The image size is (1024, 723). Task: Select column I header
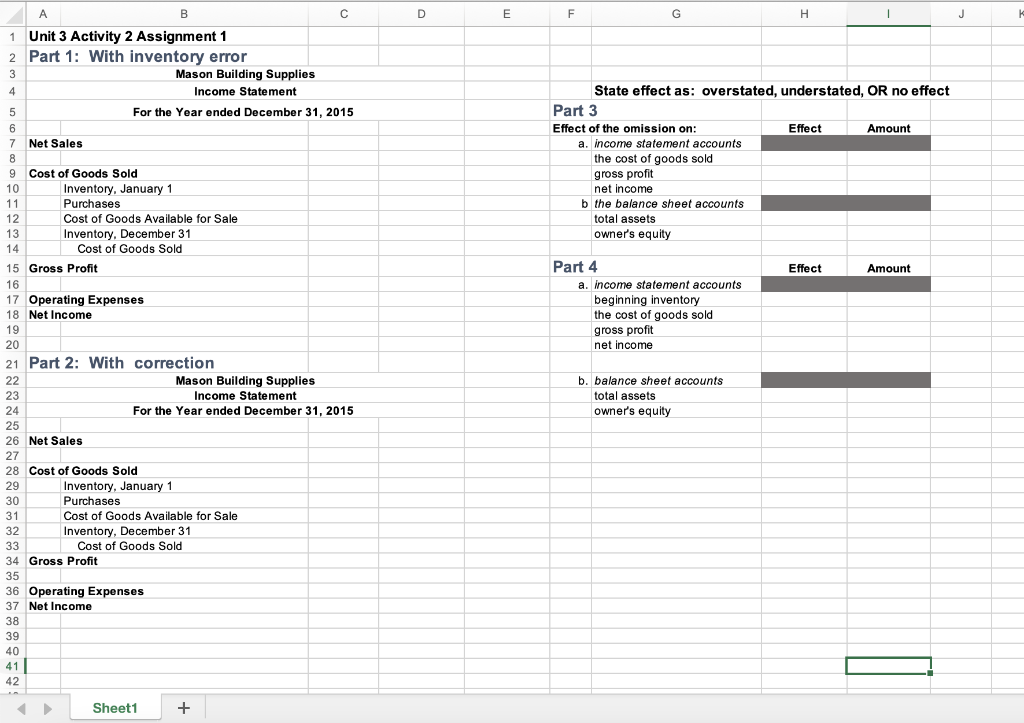click(x=888, y=14)
